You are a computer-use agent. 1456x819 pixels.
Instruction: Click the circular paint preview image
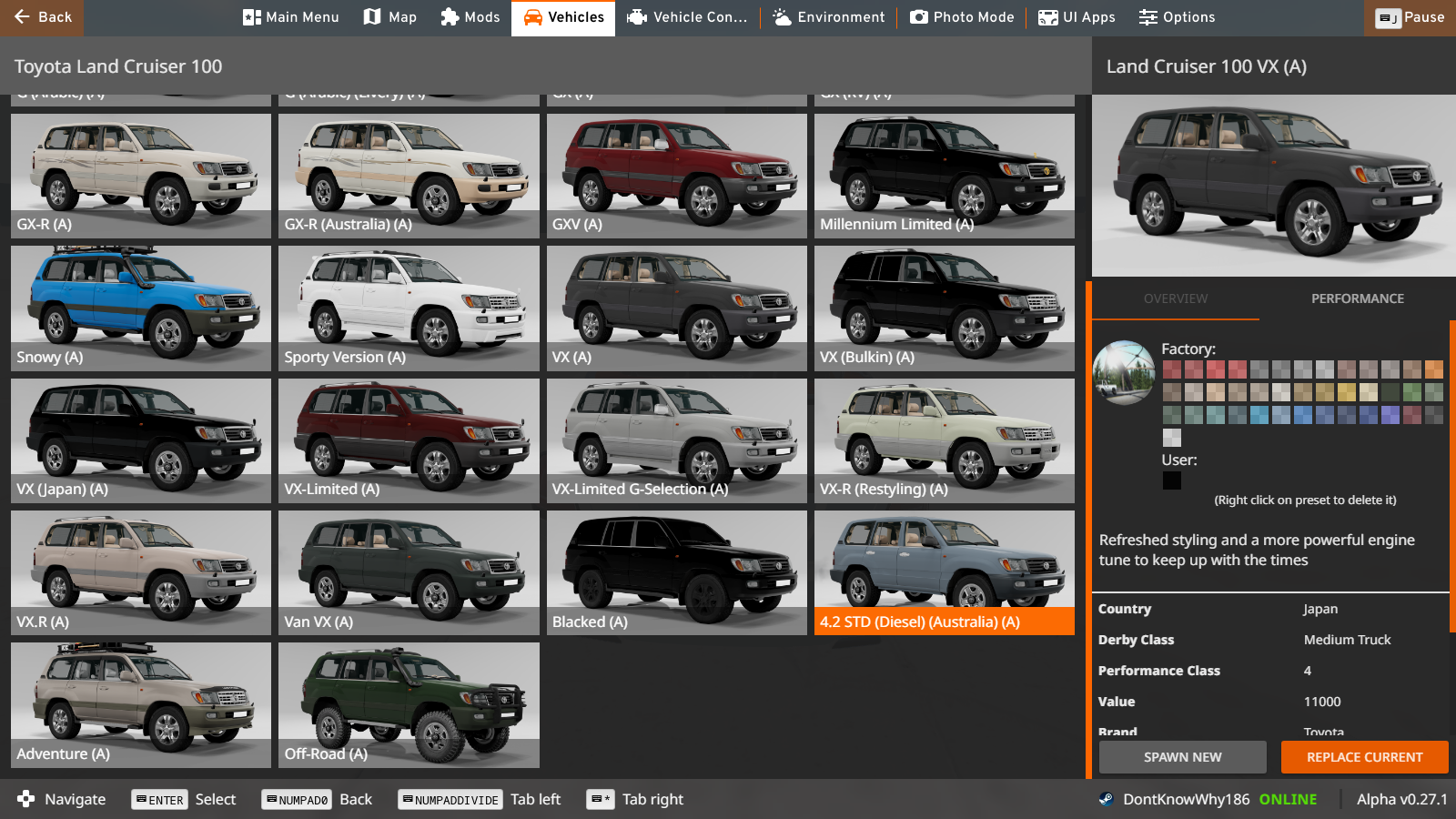1124,372
